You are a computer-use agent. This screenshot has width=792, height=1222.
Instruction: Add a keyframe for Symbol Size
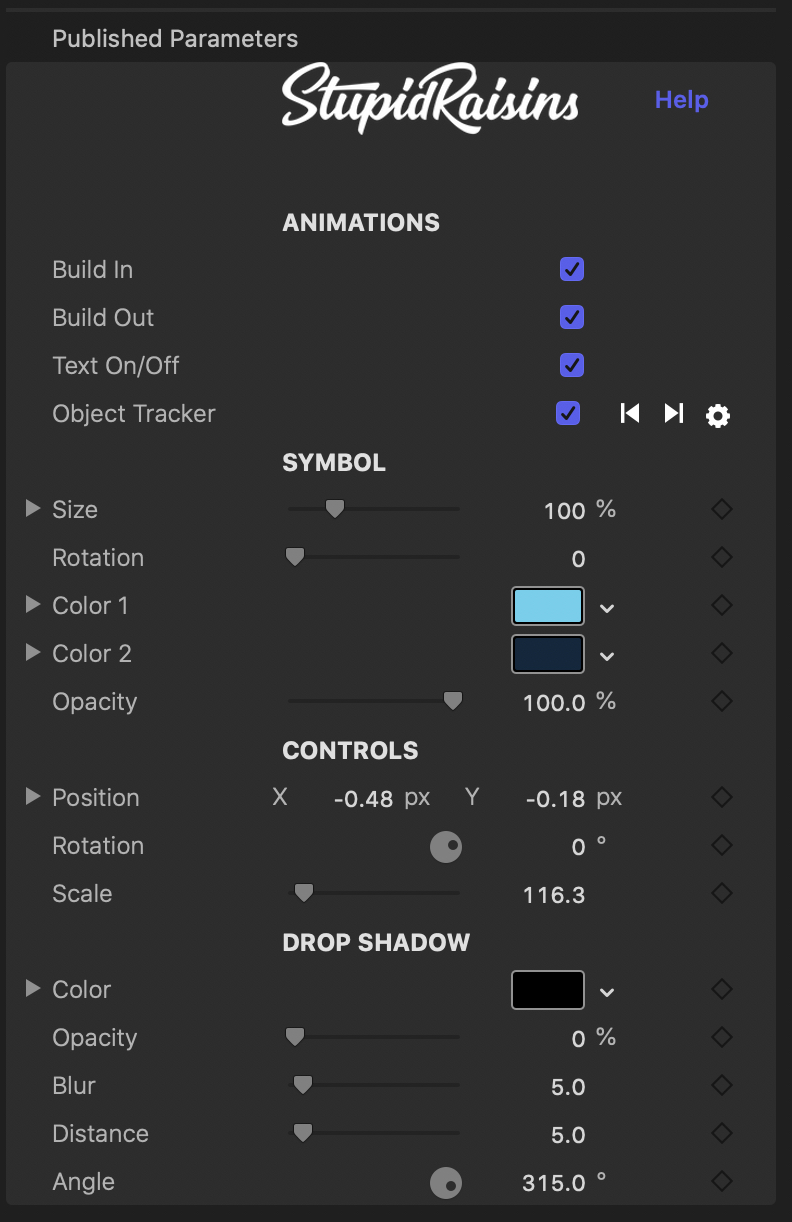pyautogui.click(x=721, y=509)
